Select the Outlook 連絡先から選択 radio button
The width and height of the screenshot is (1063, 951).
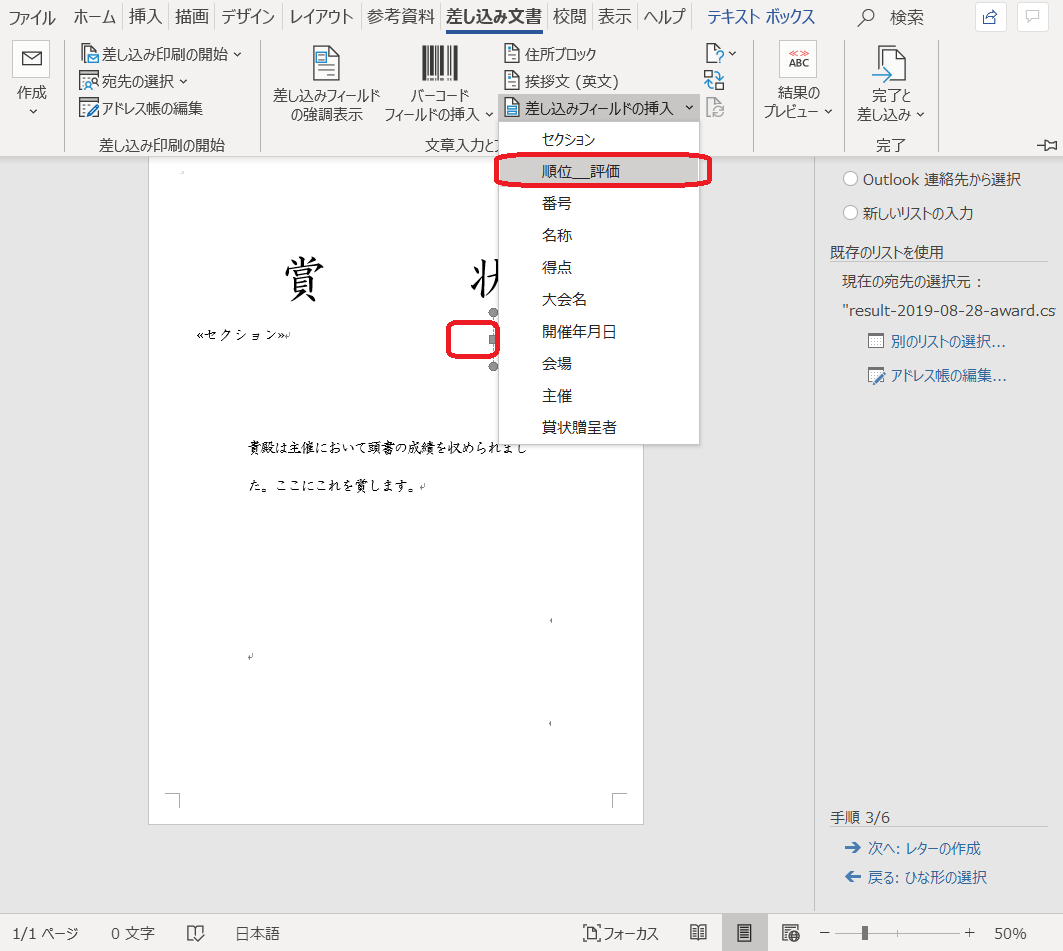(850, 179)
